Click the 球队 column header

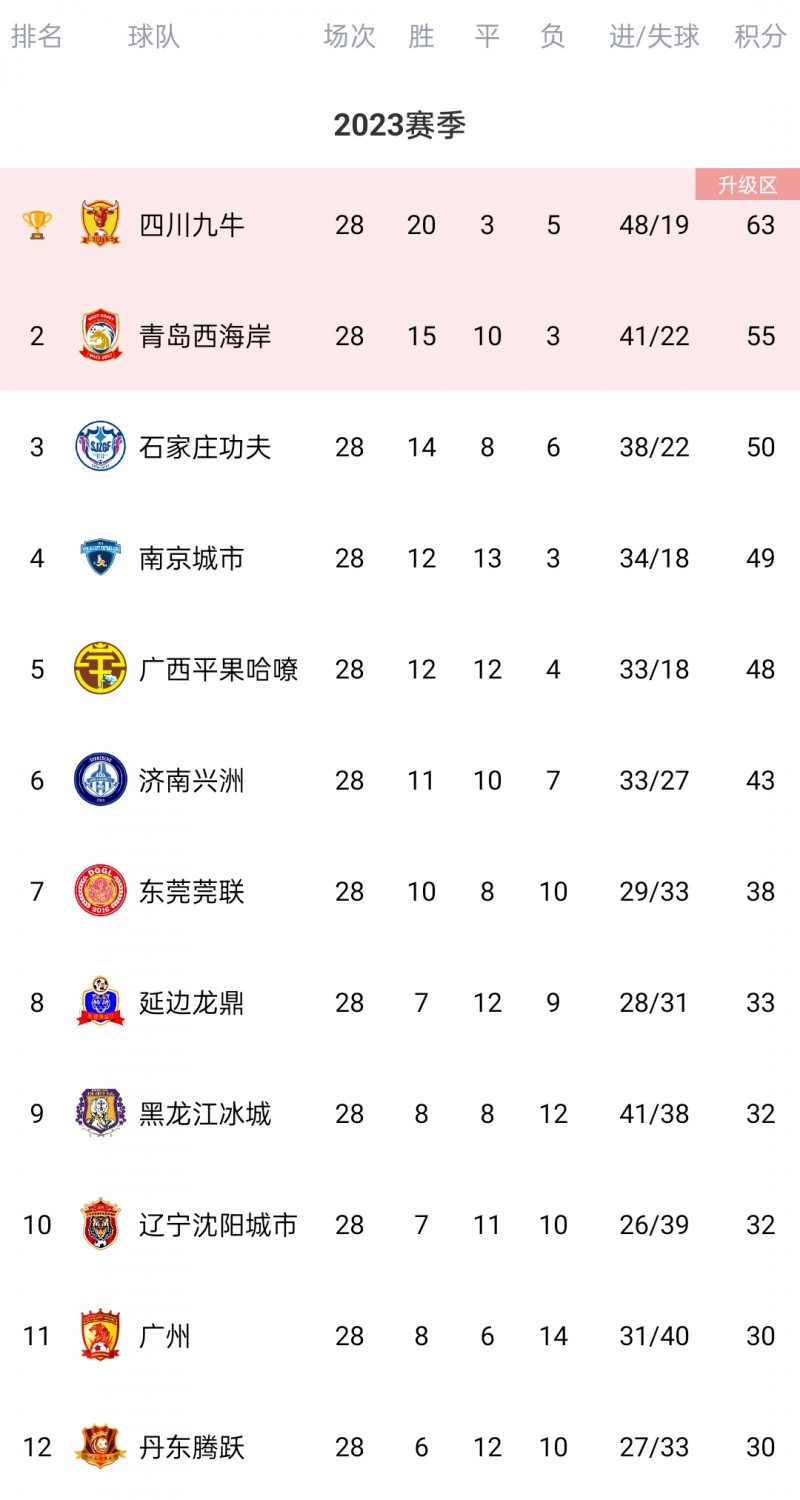pyautogui.click(x=154, y=37)
